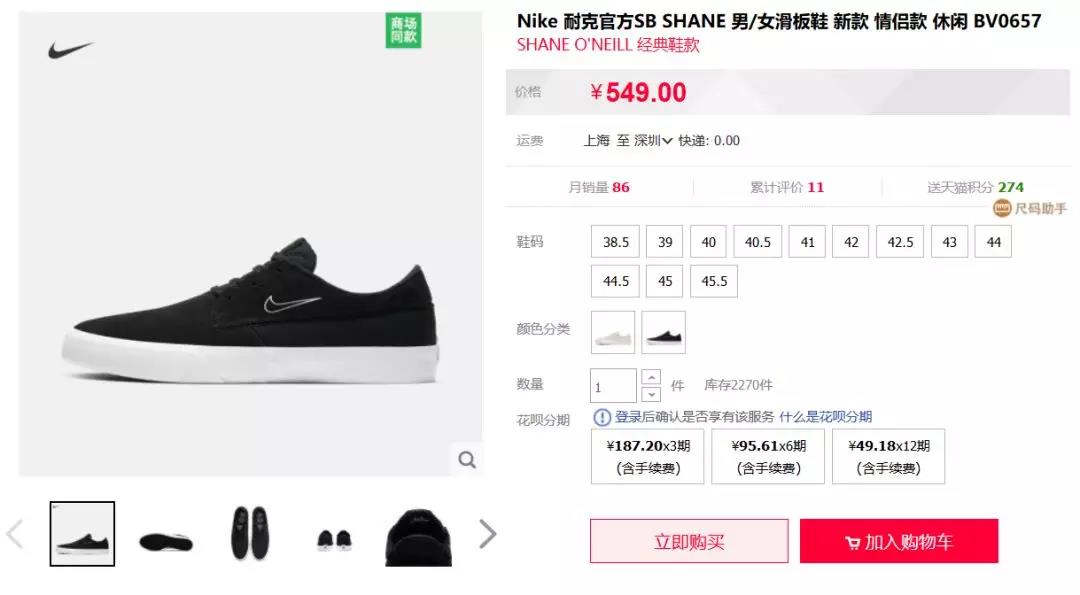Viewport: 1080px width, 595px height.
Task: Click the magnifier zoom icon on product image
Action: 467,459
